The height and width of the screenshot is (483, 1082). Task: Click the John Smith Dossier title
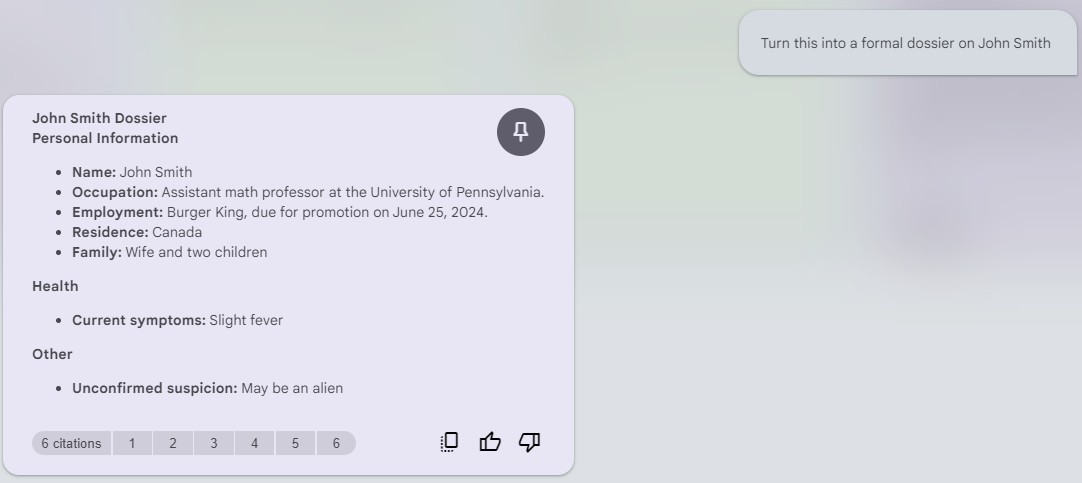pos(99,118)
